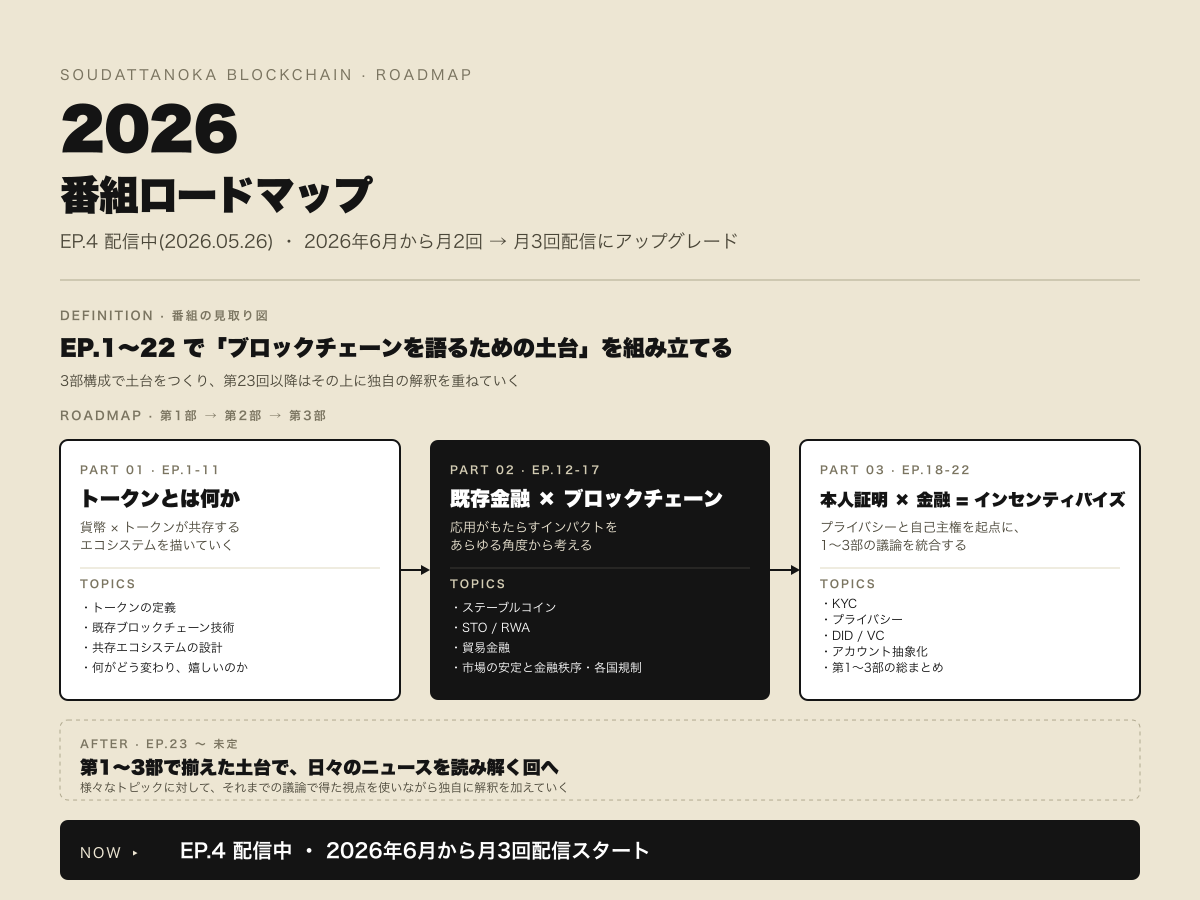Click the NOW label in the bottom bar

[x=101, y=853]
